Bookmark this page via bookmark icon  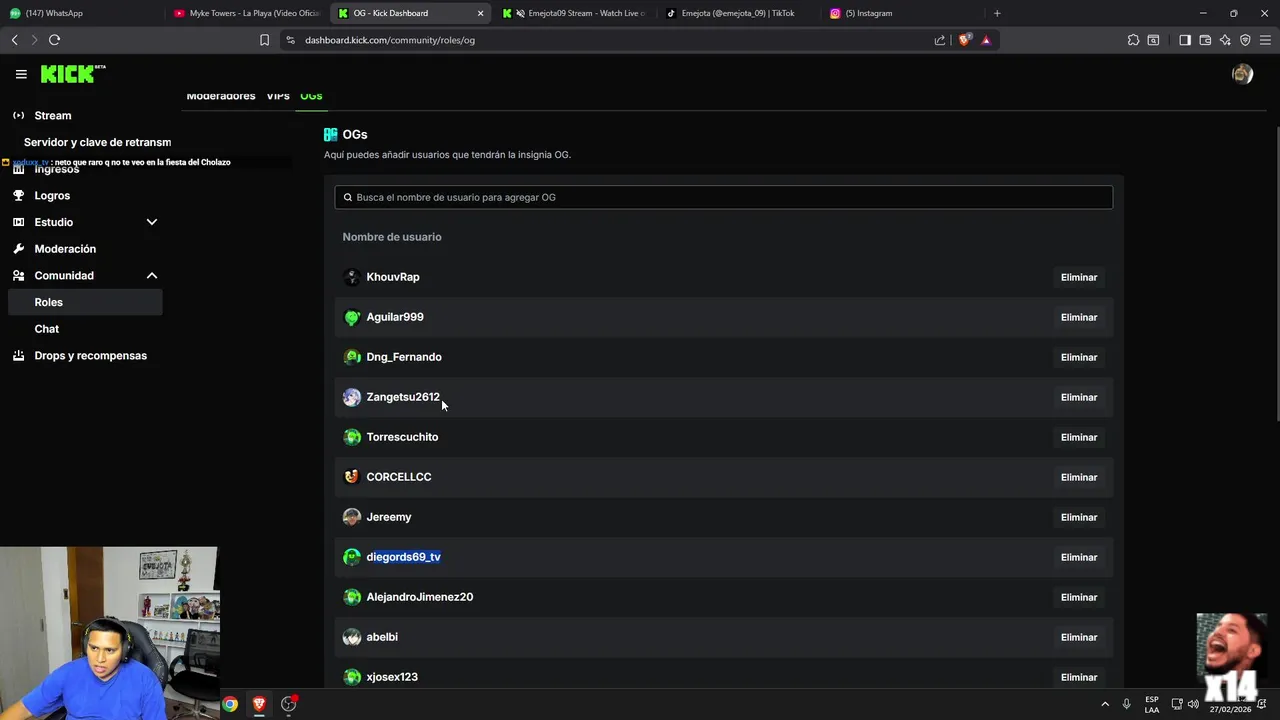pos(264,40)
